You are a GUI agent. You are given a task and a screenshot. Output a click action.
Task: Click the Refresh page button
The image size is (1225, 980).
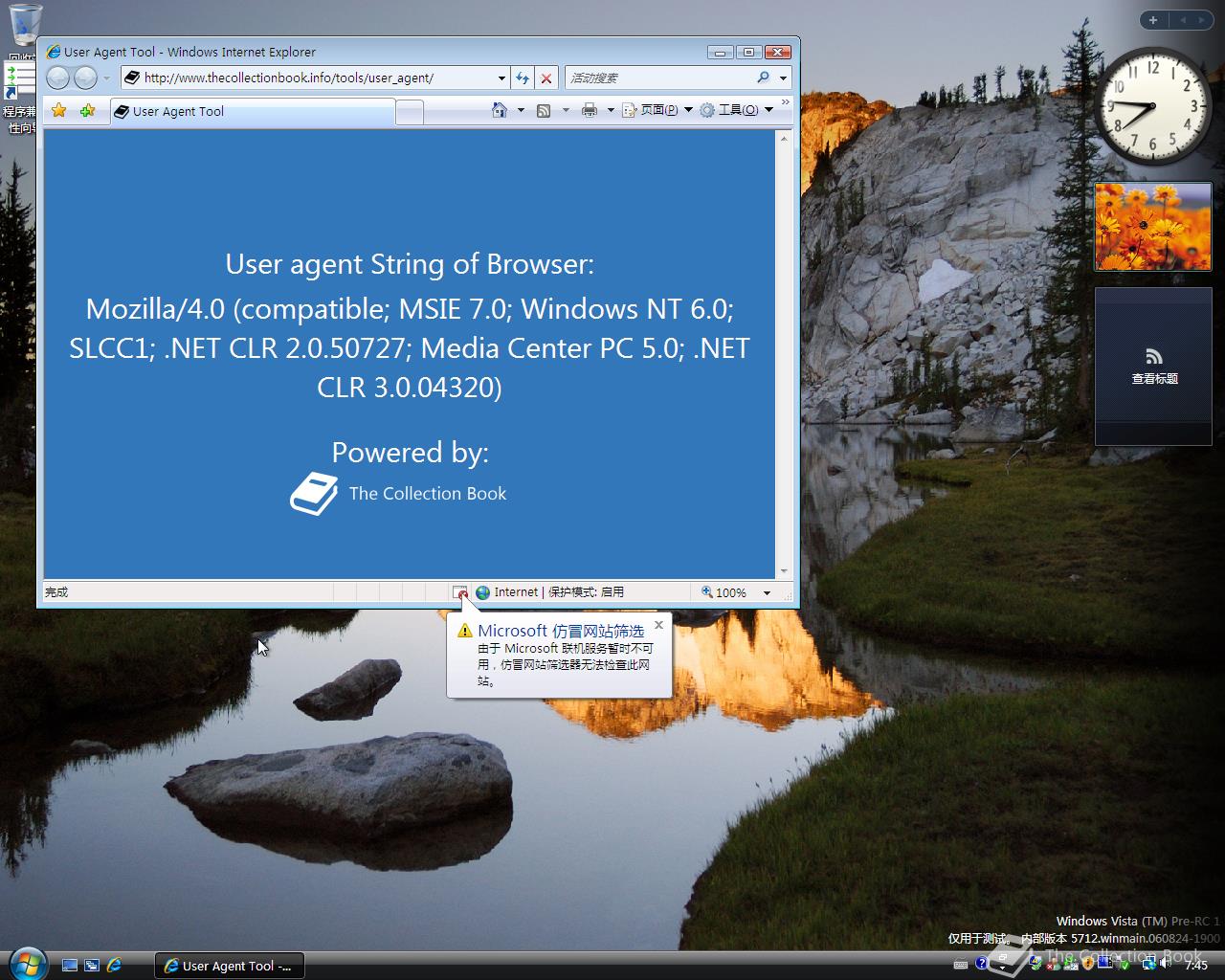(x=523, y=78)
